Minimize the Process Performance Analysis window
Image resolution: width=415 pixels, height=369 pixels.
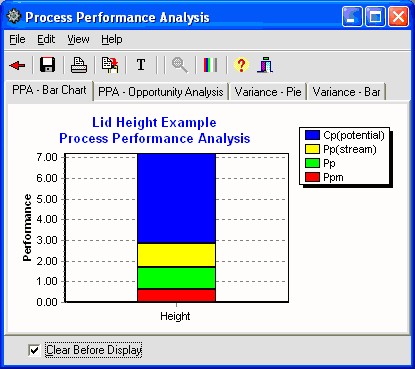(352, 17)
